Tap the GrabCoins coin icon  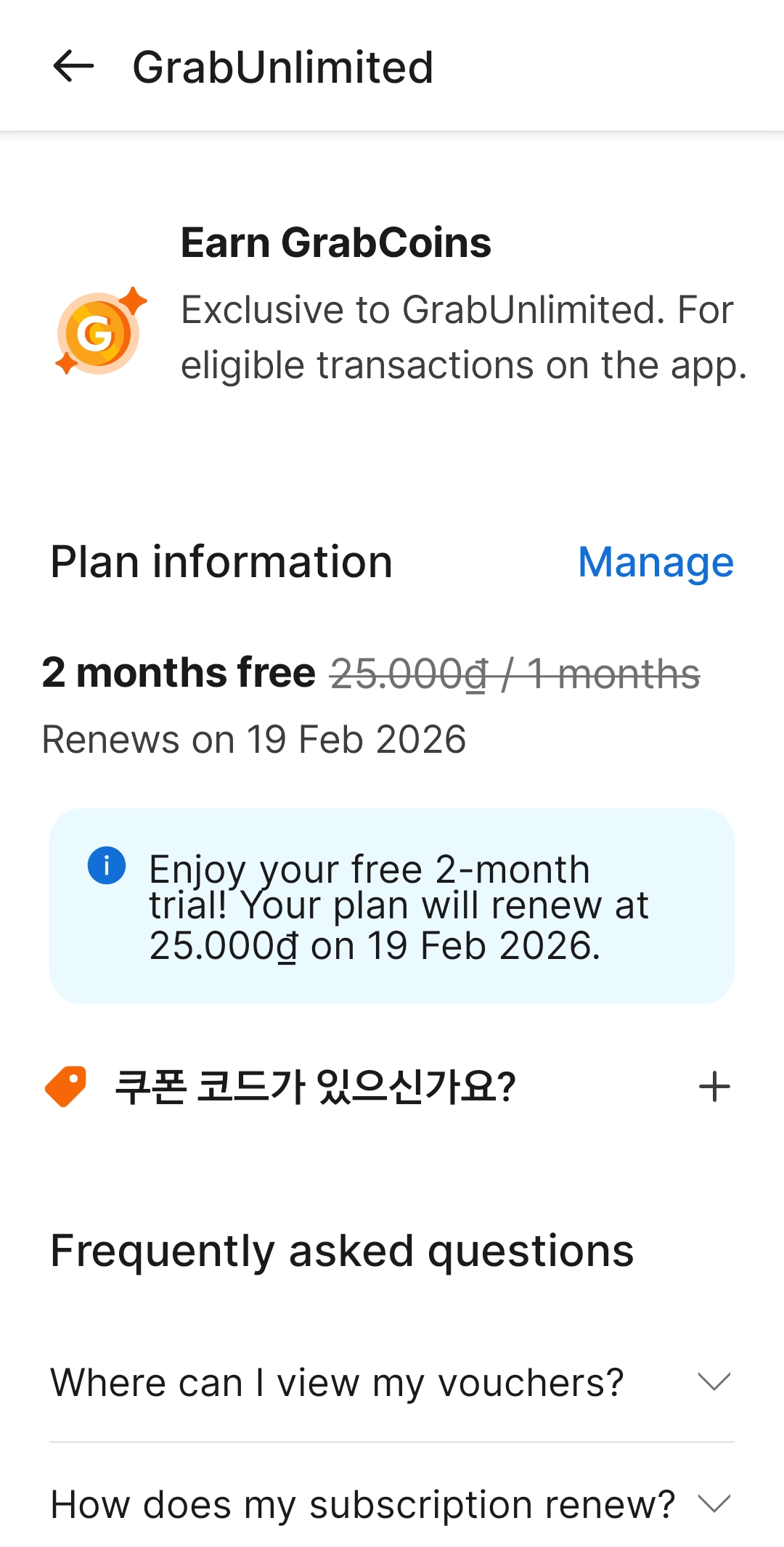click(x=99, y=333)
